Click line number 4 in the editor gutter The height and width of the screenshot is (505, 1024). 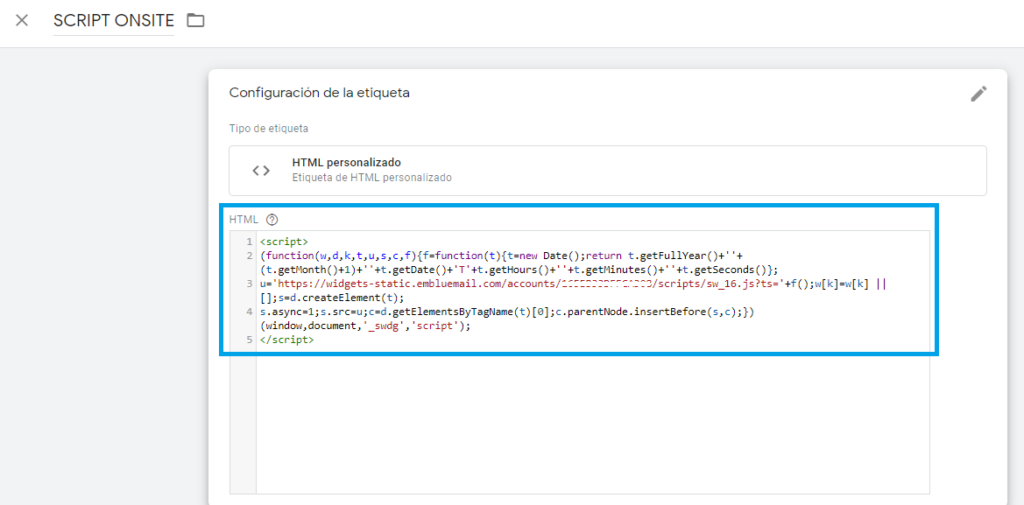(x=247, y=312)
